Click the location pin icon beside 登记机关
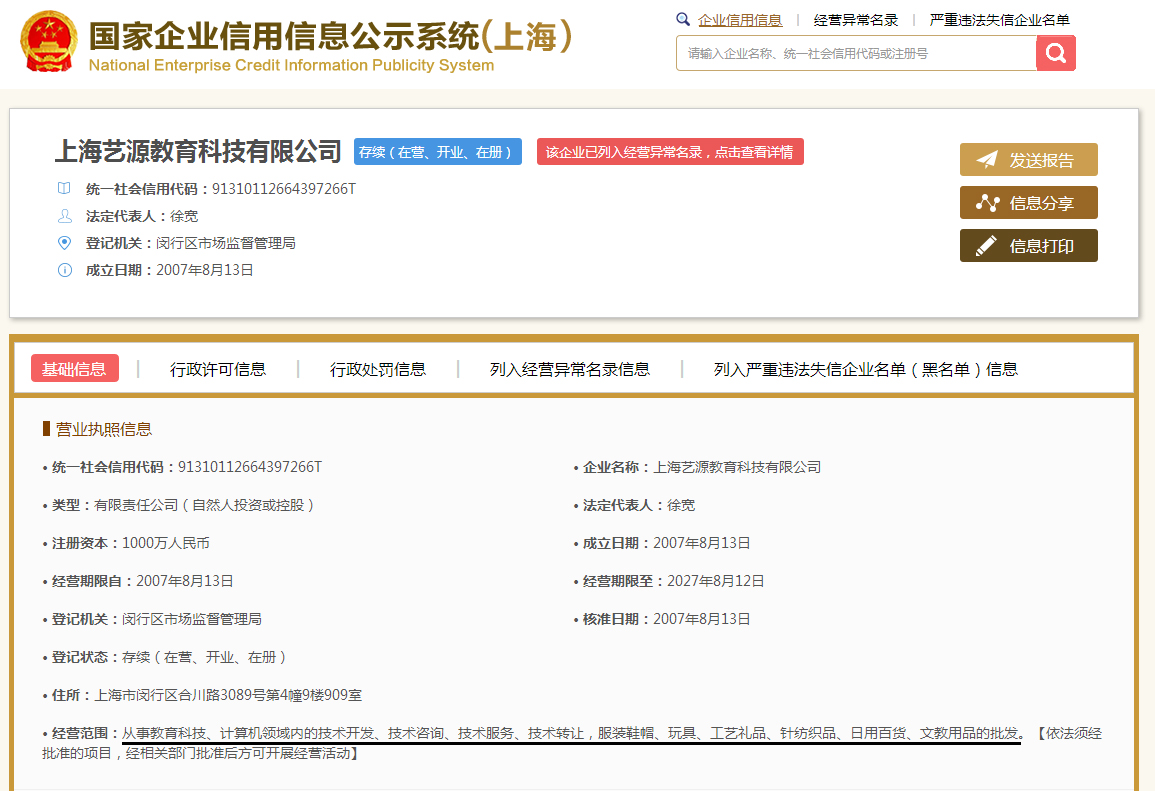Viewport: 1155px width, 791px height. coord(65,243)
